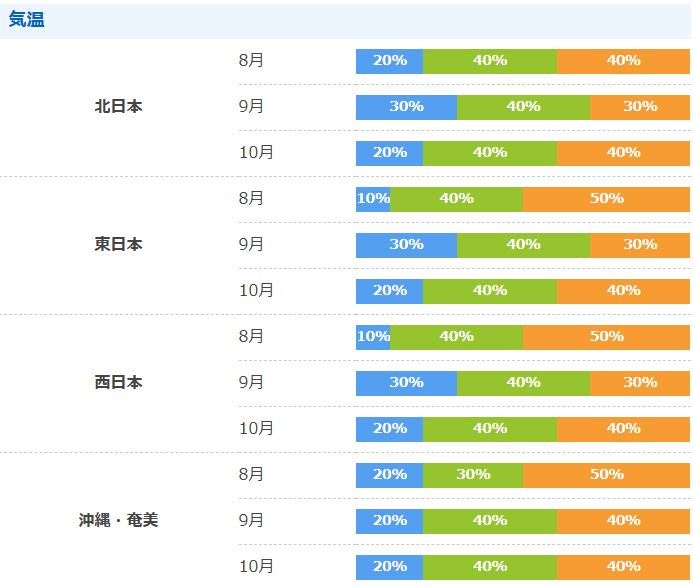This screenshot has width=693, height=587.
Task: Click blue 20% segment for 北日本 8月
Action: pyautogui.click(x=389, y=61)
